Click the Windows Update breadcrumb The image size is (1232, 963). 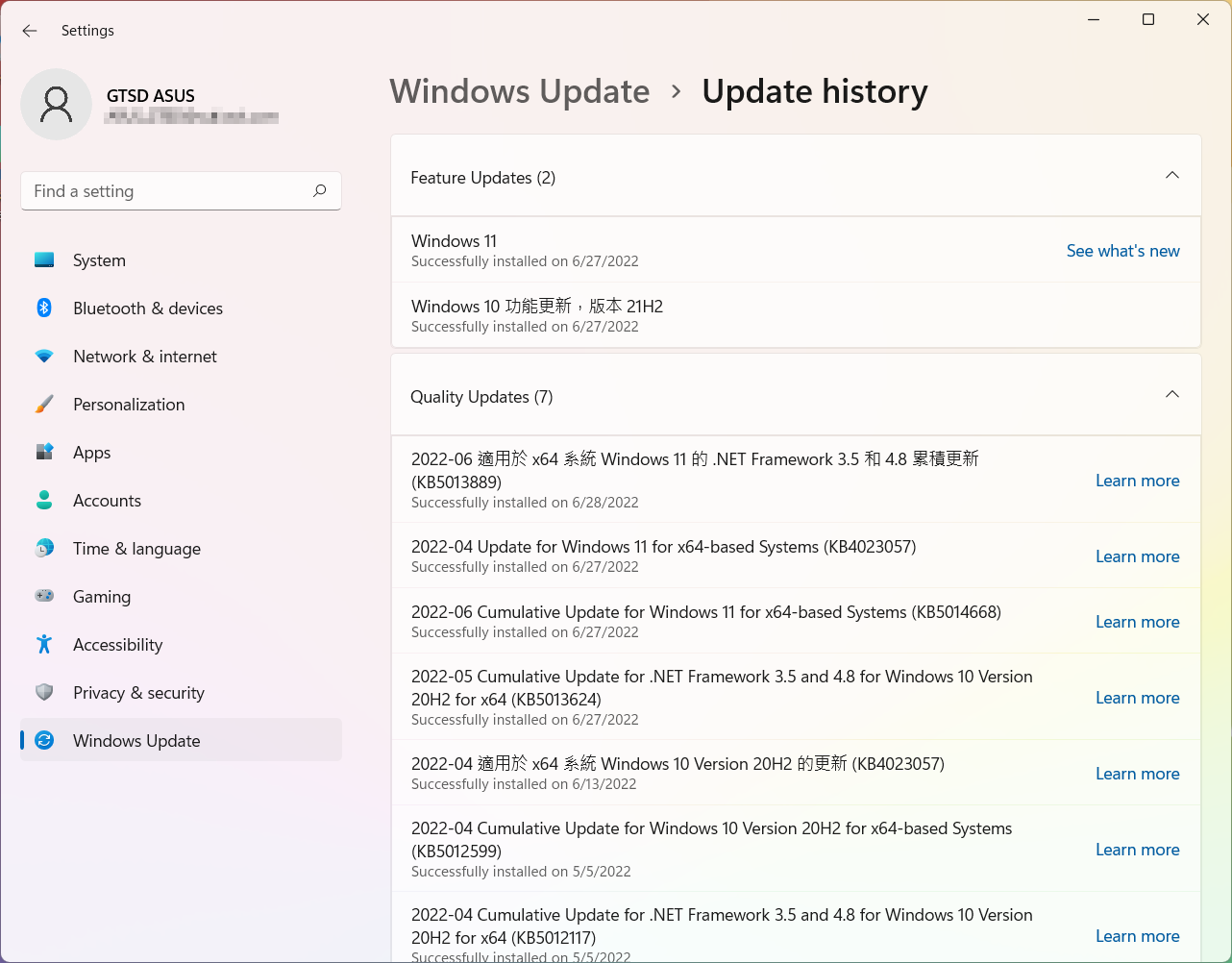(520, 91)
